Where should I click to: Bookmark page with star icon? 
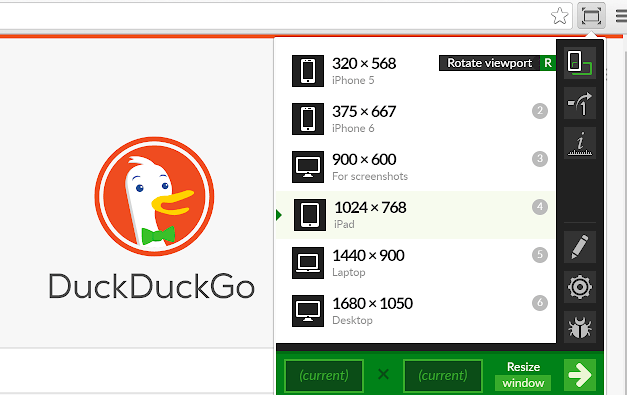tap(559, 16)
